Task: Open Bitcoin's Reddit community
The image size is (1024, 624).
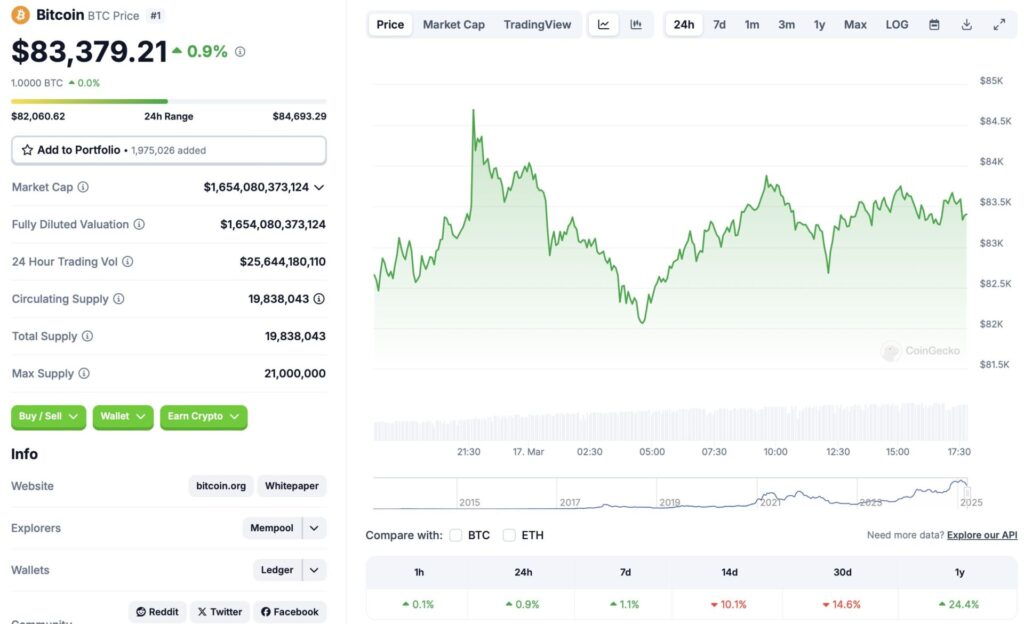Action: [x=157, y=611]
